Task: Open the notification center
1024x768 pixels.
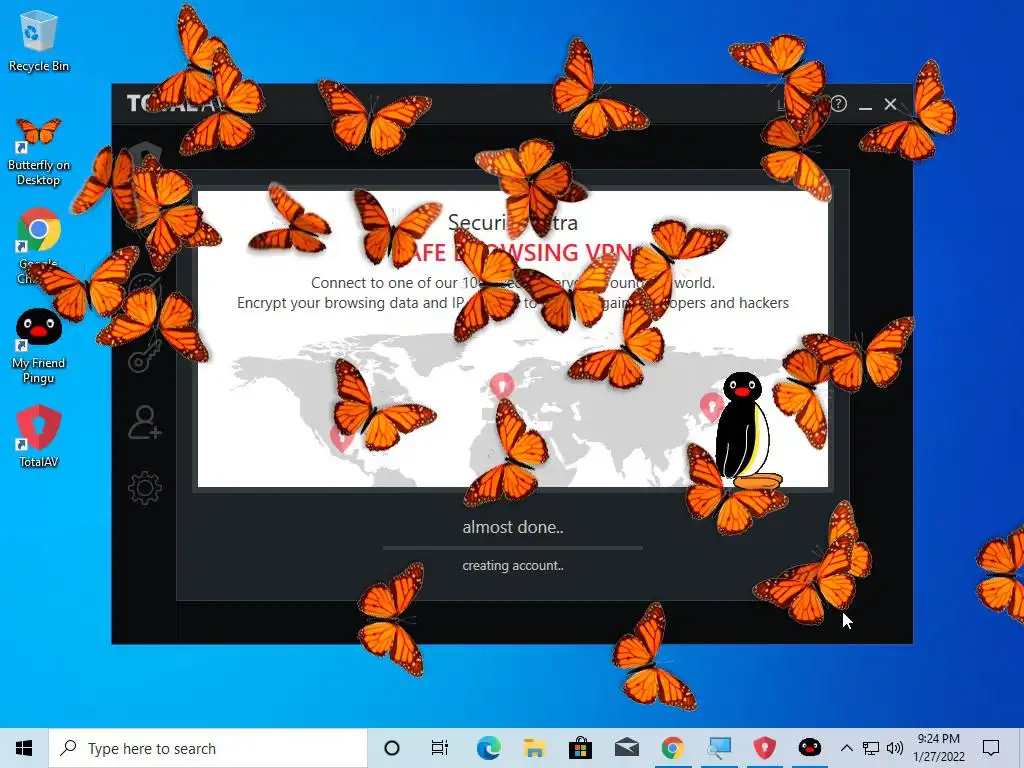Action: 991,748
